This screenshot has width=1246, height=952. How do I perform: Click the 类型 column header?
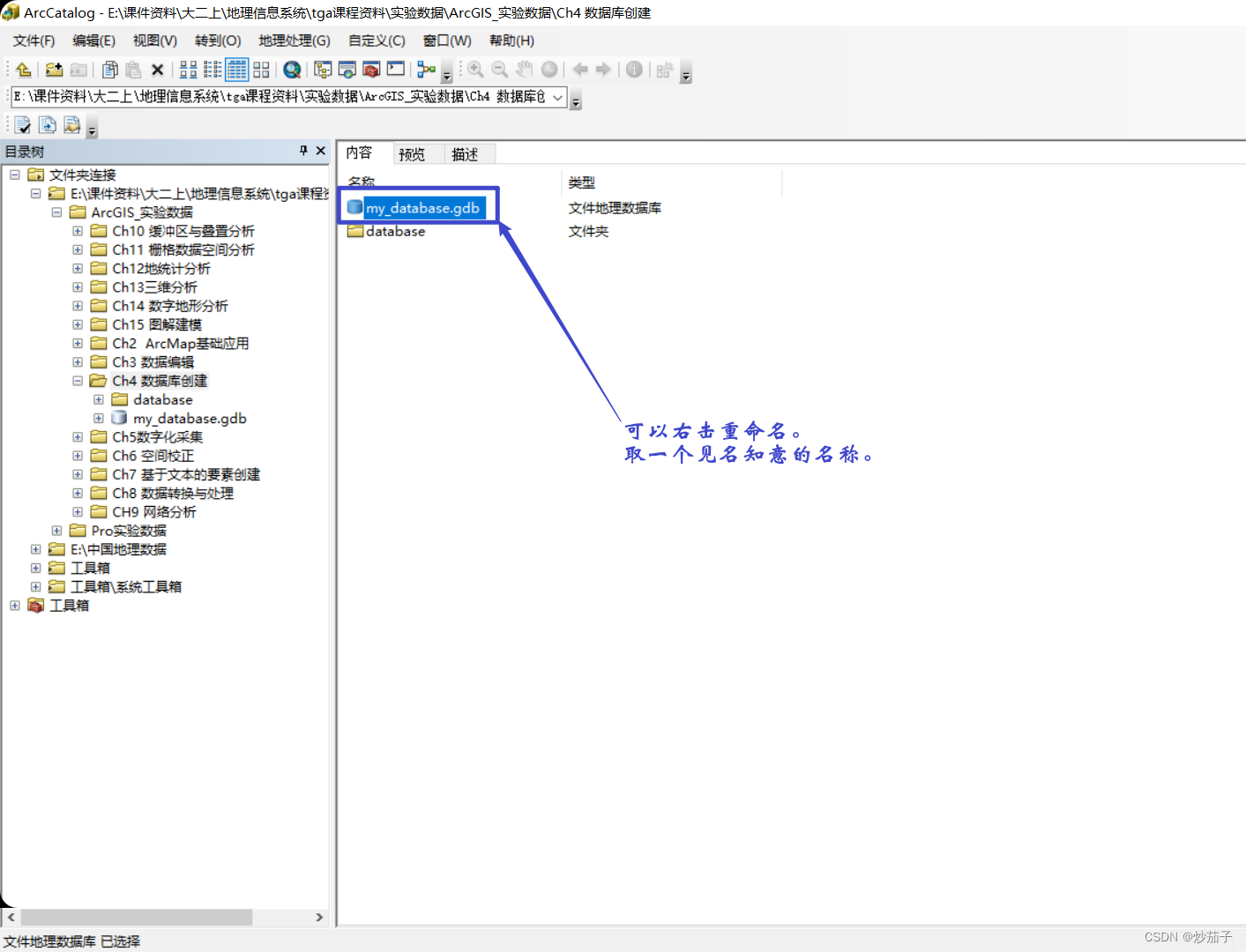(671, 182)
